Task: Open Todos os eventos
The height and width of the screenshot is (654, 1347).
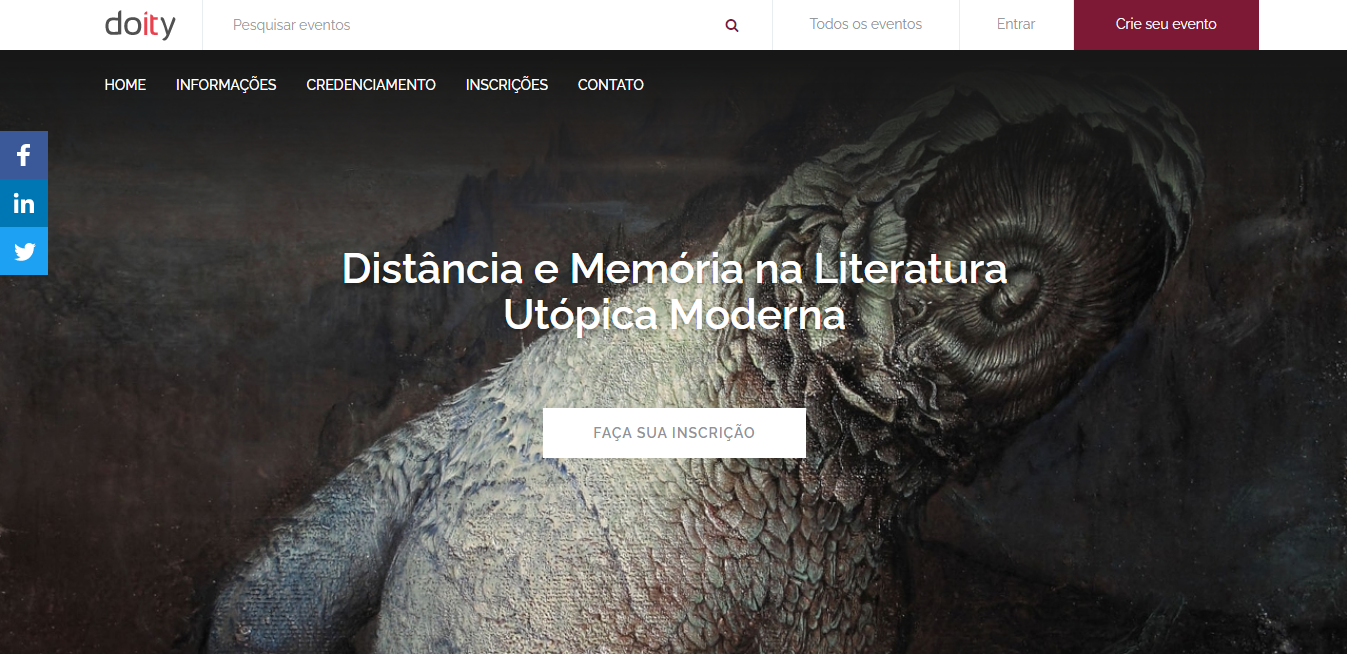Action: pyautogui.click(x=866, y=24)
